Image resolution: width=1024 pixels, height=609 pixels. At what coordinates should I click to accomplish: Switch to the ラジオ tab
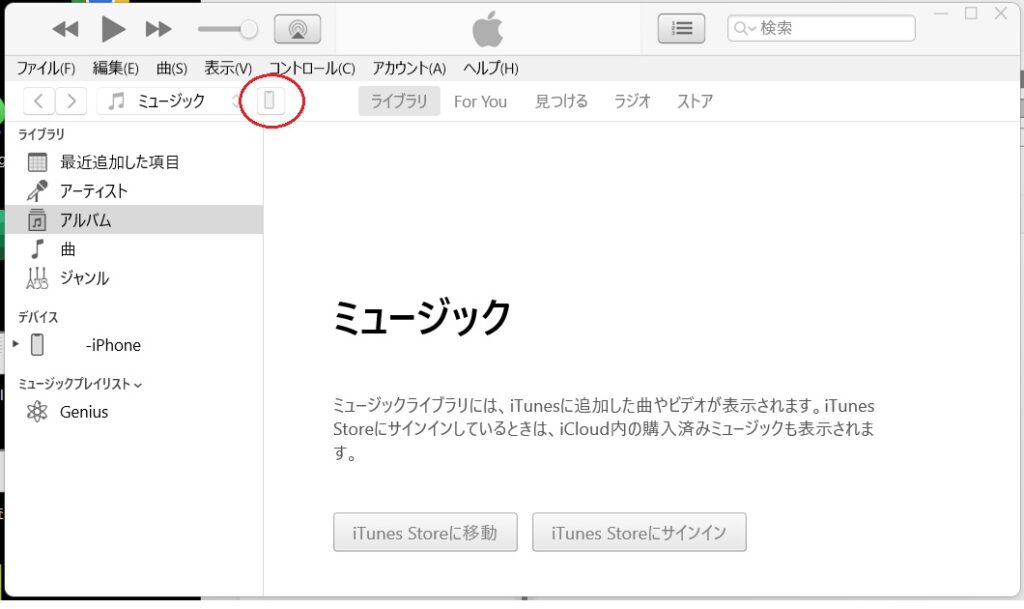[x=632, y=101]
